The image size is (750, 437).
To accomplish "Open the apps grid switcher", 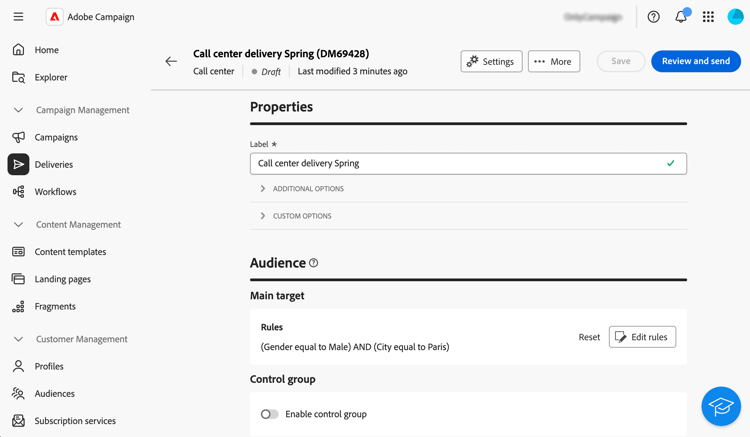I will click(x=708, y=17).
